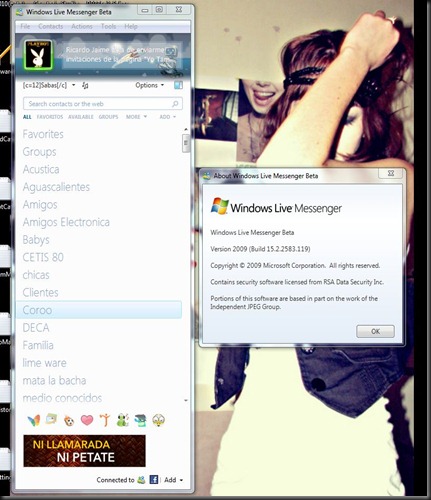Click the search magnifier icon
Screen dimensions: 431x500
tap(175, 104)
